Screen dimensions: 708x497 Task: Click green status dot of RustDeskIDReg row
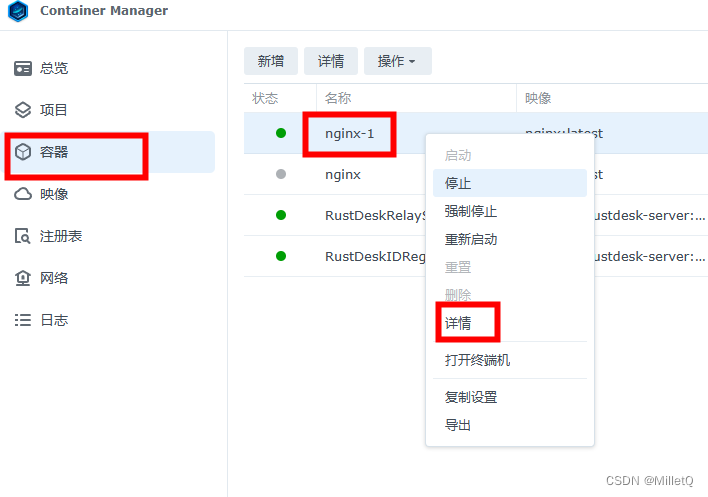281,256
